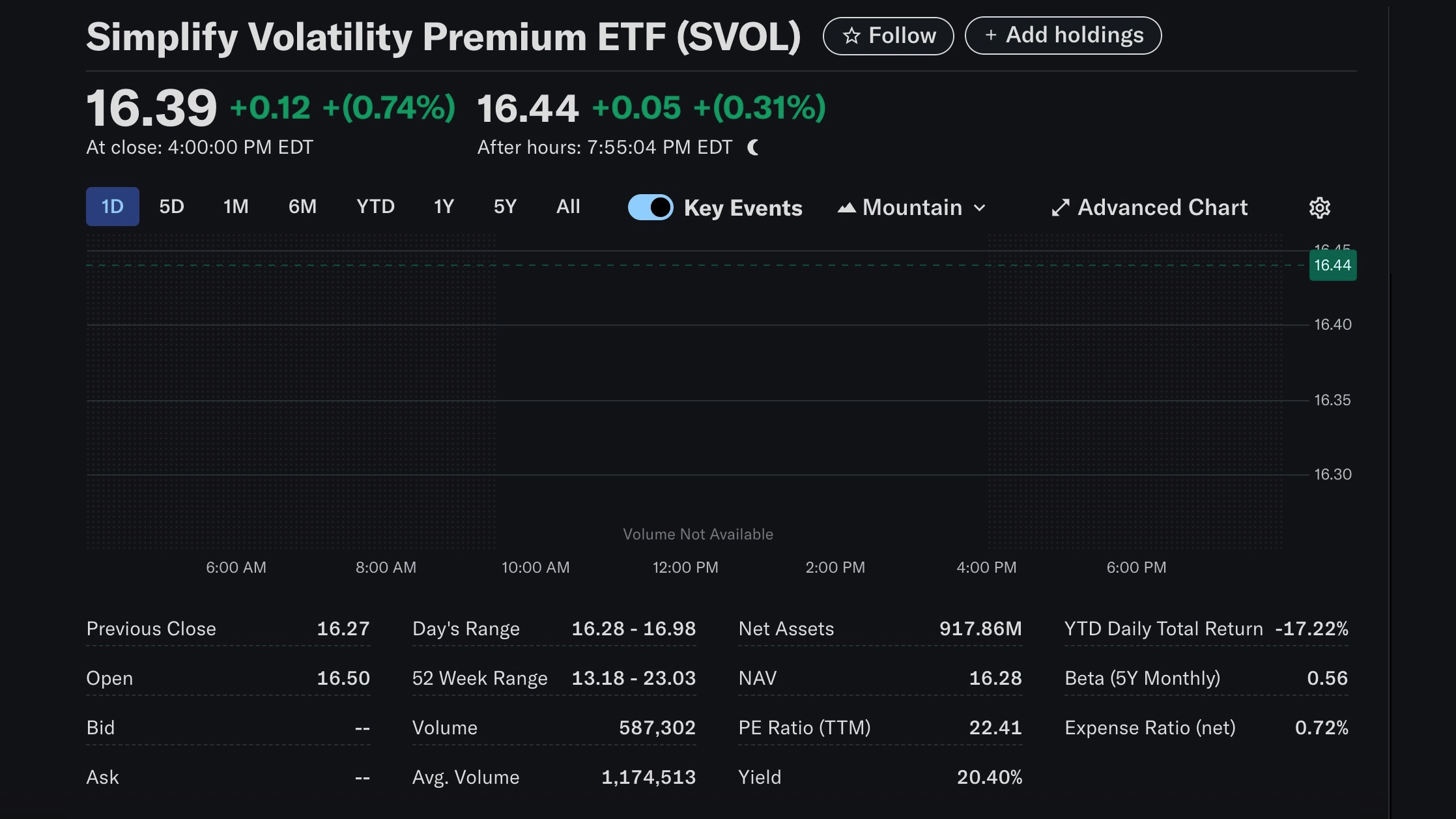This screenshot has width=1456, height=819.
Task: Click the Mountain chart type icon
Action: pos(846,208)
